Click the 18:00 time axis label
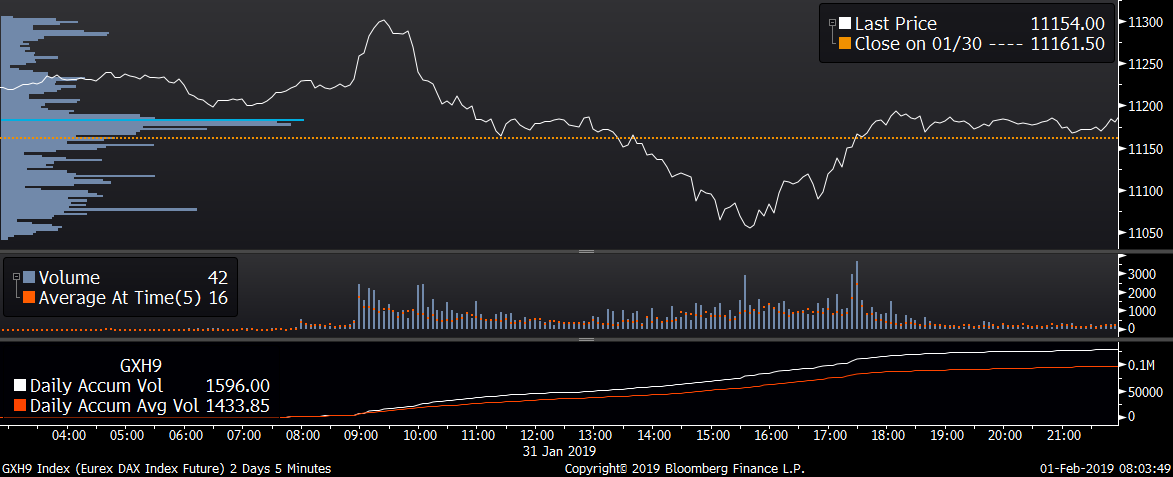Image resolution: width=1173 pixels, height=477 pixels. pos(888,436)
